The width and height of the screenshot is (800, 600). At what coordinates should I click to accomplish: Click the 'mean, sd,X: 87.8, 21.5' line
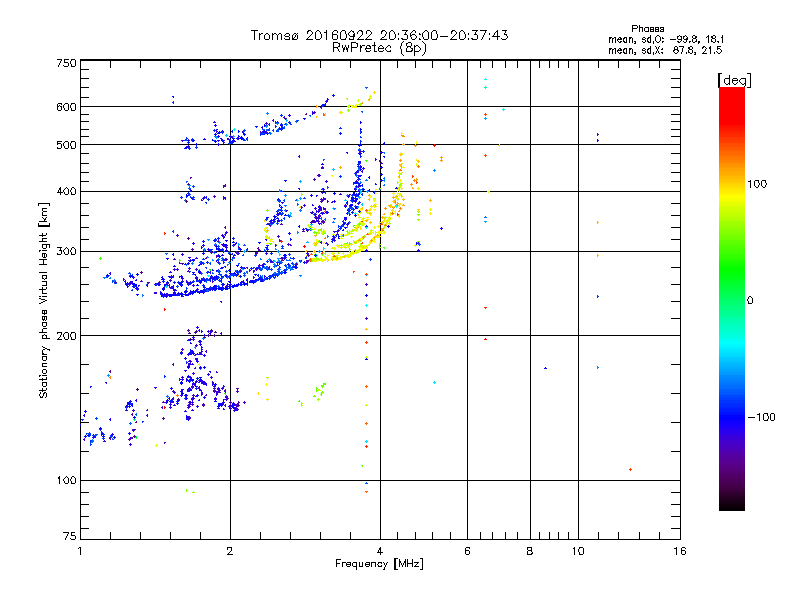point(665,50)
